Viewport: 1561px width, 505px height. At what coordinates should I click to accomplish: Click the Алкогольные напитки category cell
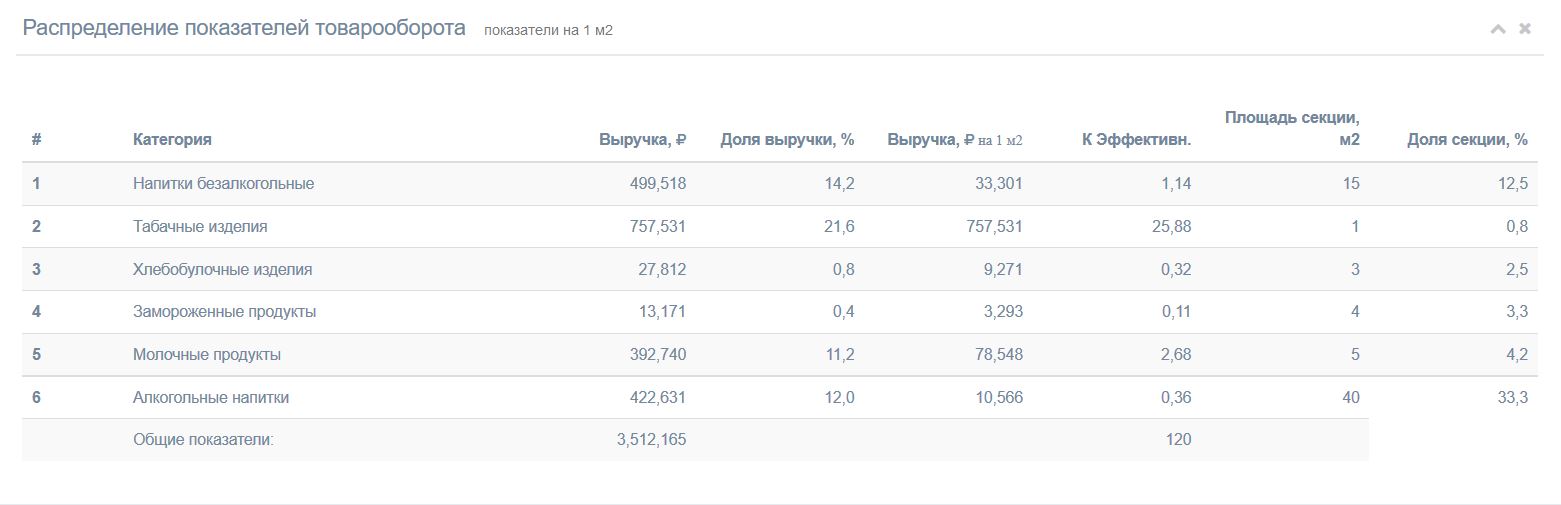tap(211, 398)
